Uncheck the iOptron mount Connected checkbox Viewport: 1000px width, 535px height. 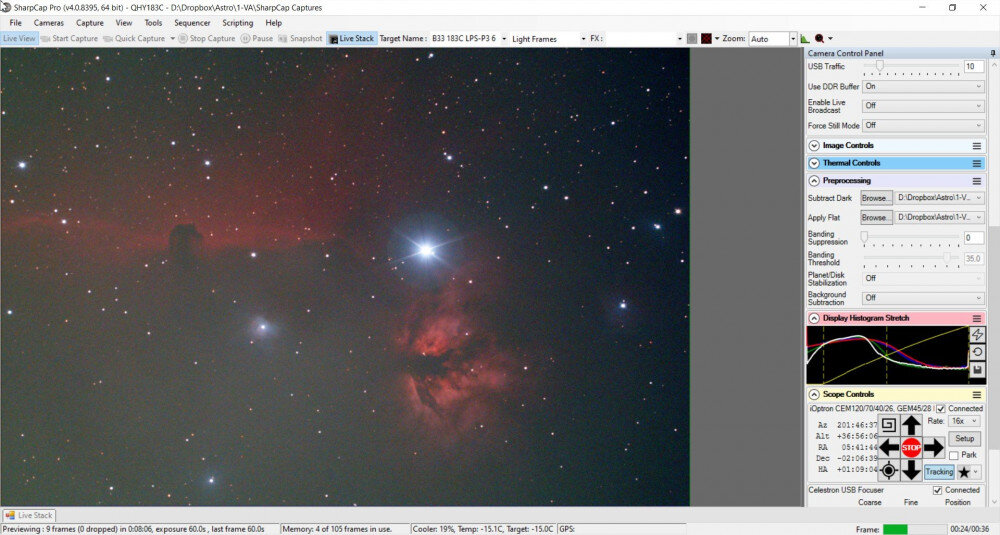[941, 409]
